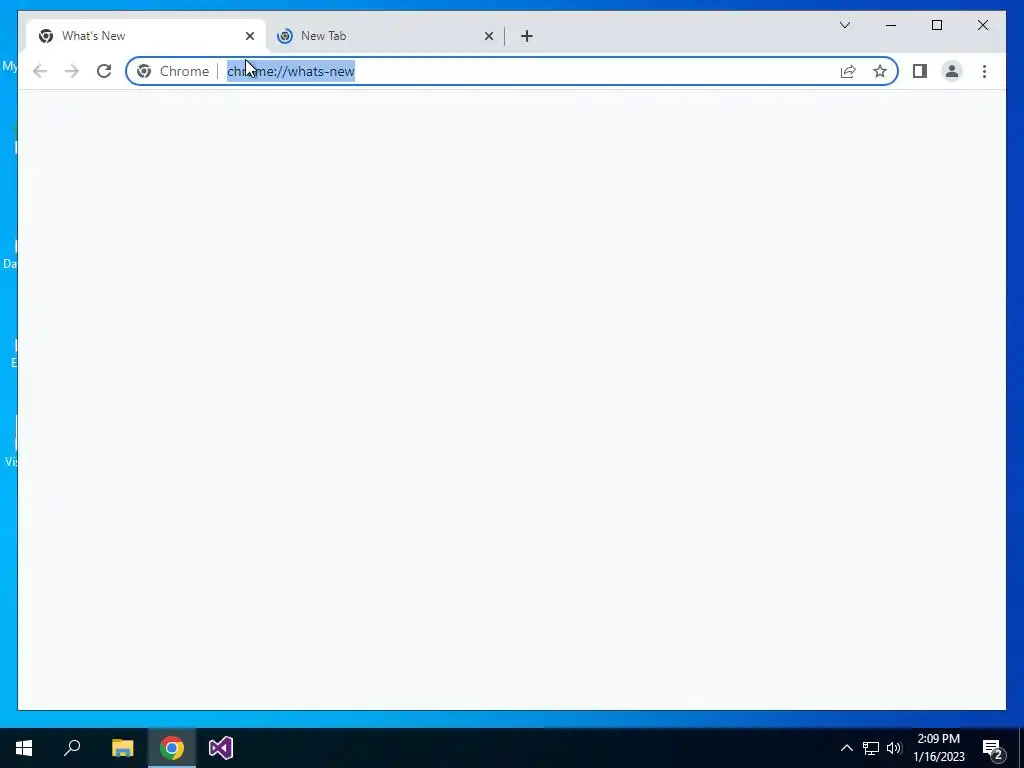Bookmark this tab with the star icon
The width and height of the screenshot is (1024, 768).
(x=880, y=71)
